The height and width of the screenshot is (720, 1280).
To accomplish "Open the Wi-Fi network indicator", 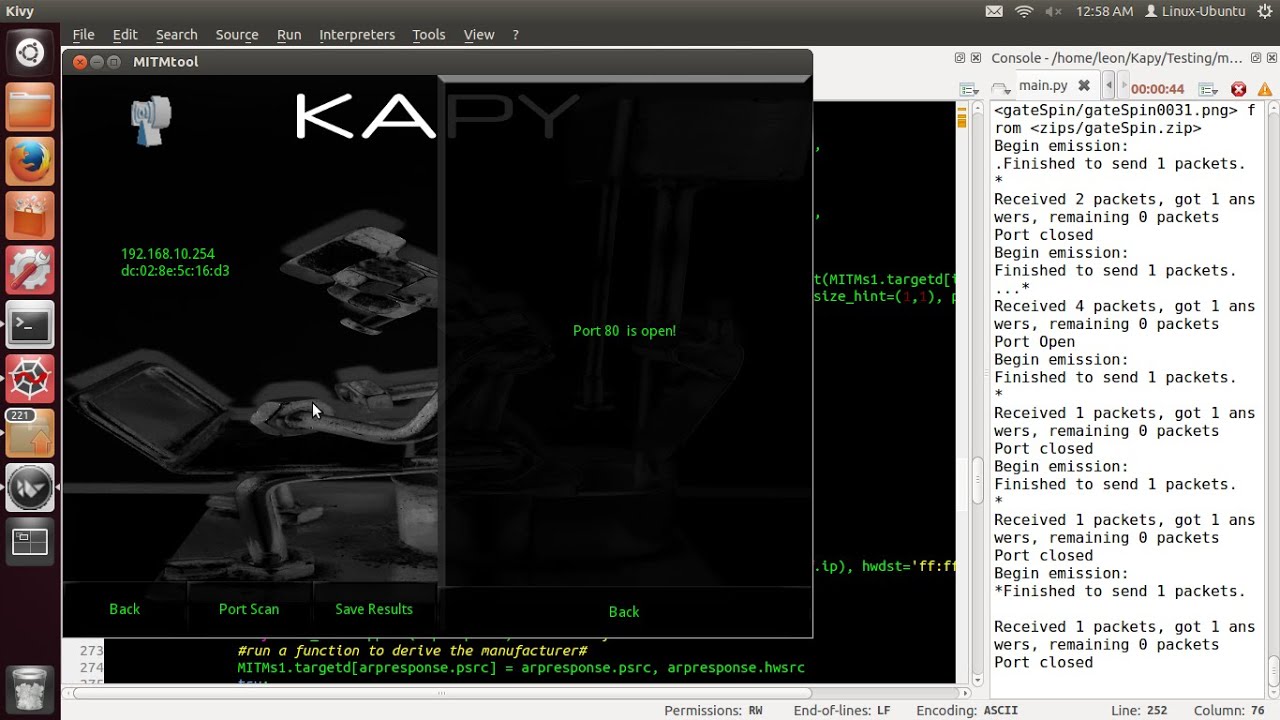I will 1024,11.
